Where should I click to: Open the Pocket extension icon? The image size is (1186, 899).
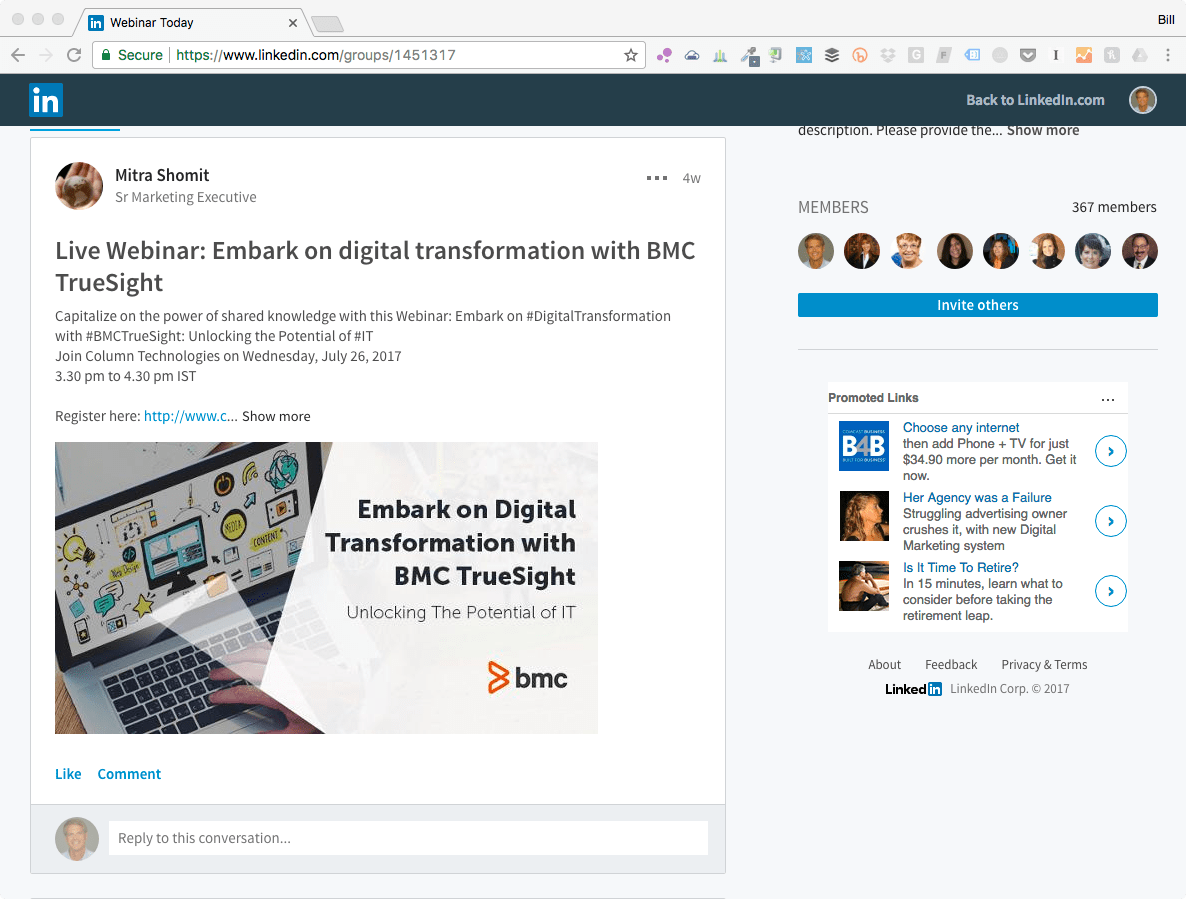1027,55
